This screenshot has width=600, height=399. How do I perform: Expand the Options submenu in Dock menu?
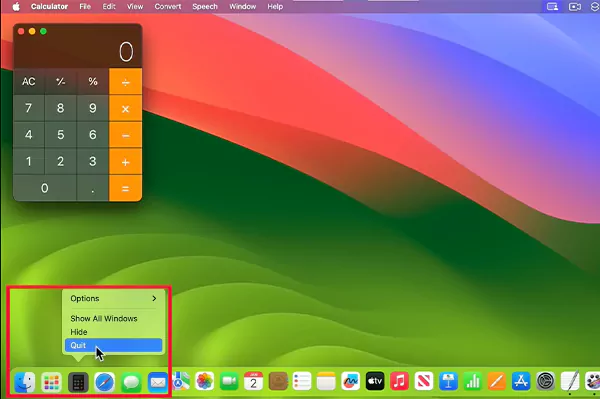pos(114,298)
